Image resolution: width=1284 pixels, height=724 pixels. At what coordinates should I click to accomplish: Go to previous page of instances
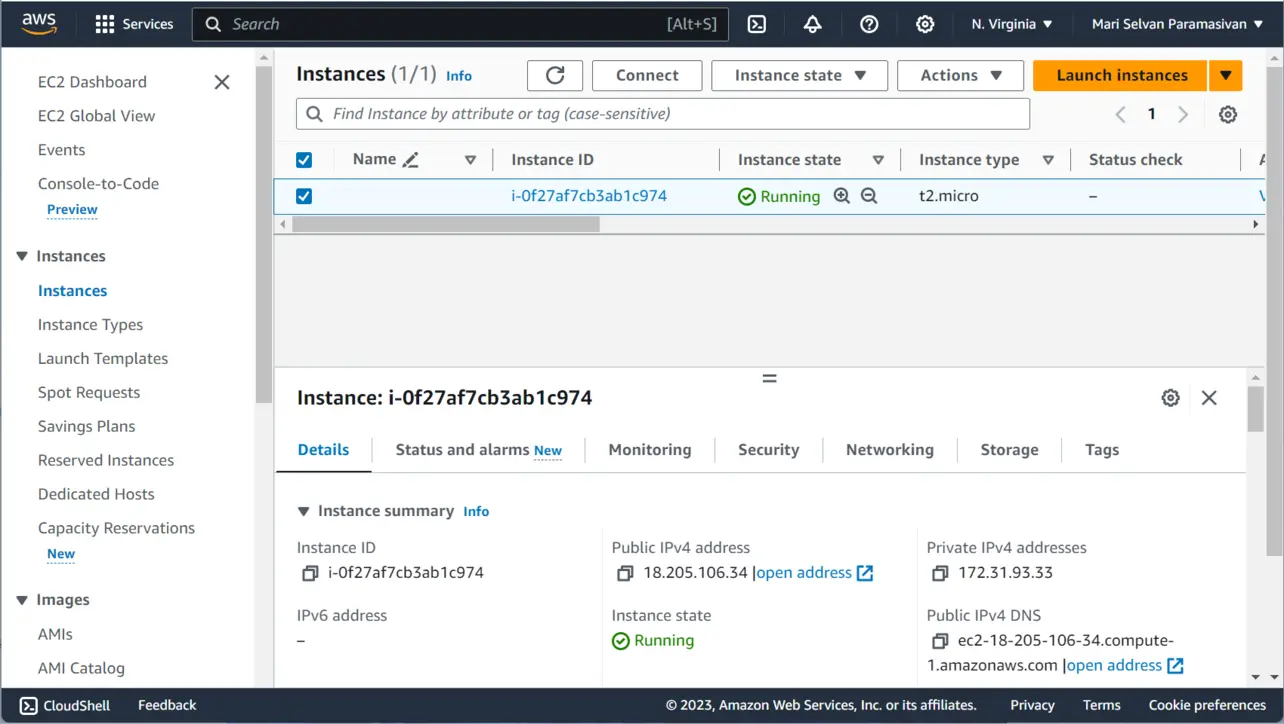pos(1121,114)
